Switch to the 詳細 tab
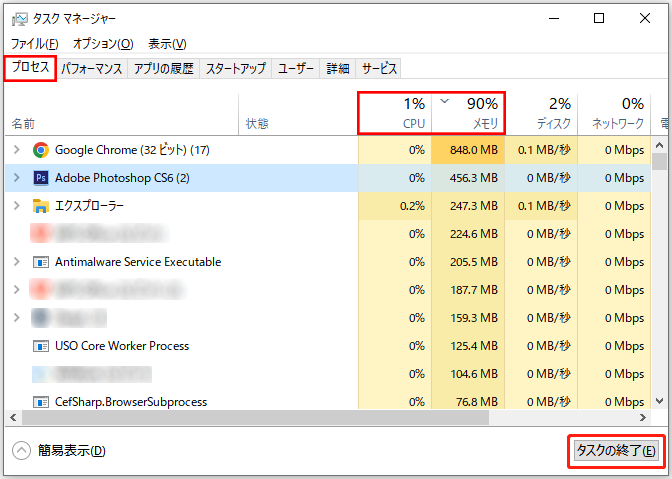672x479 pixels. 338,69
